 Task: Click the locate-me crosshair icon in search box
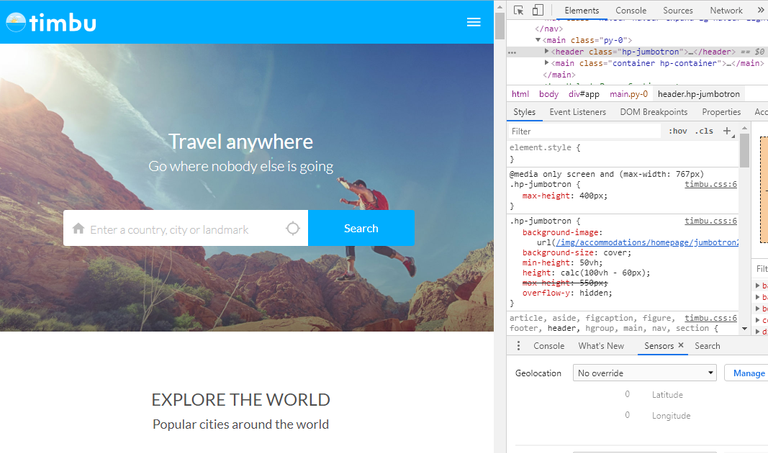click(x=292, y=229)
